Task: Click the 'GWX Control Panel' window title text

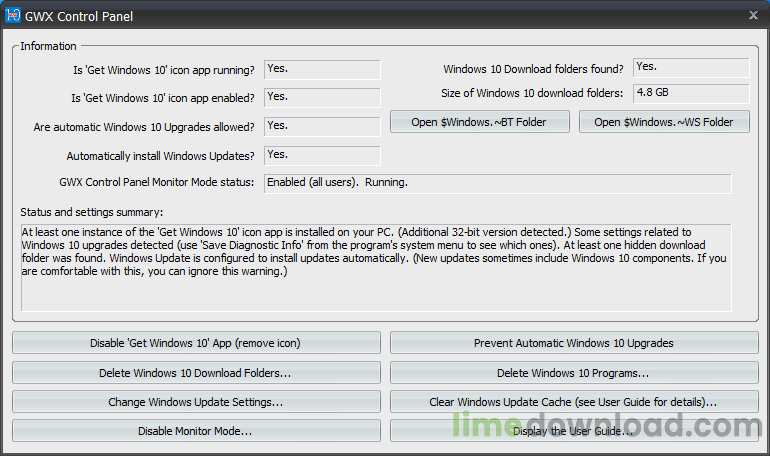Action: coord(79,17)
